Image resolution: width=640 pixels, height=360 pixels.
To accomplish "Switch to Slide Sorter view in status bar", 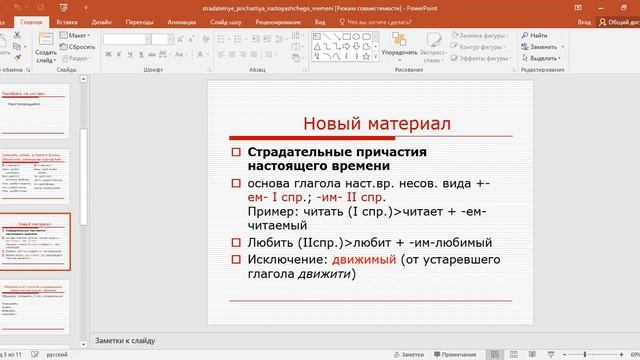I will pyautogui.click(x=513, y=354).
